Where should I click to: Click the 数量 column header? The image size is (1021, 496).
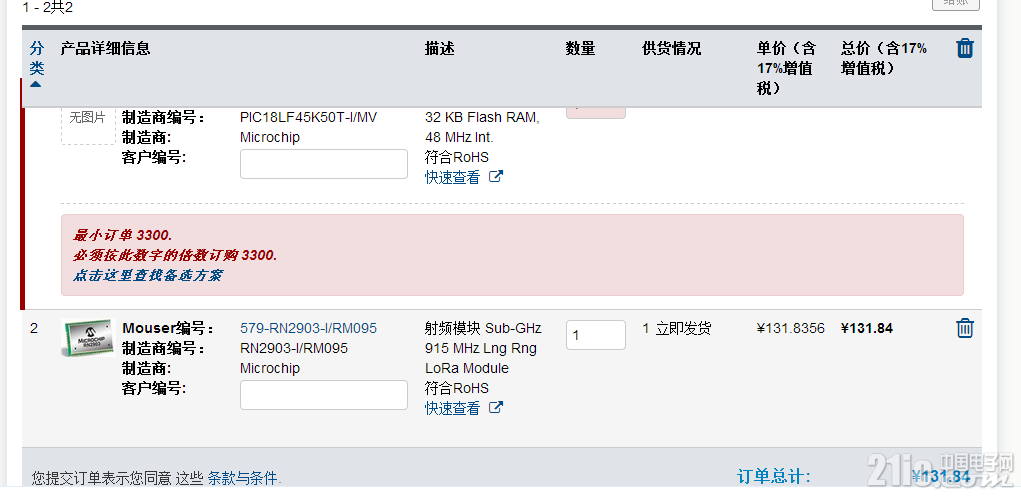tap(580, 48)
